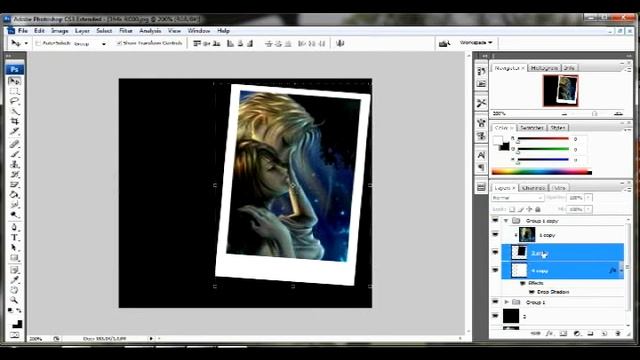Open the Auto-Select Group dropdown

tap(90, 43)
